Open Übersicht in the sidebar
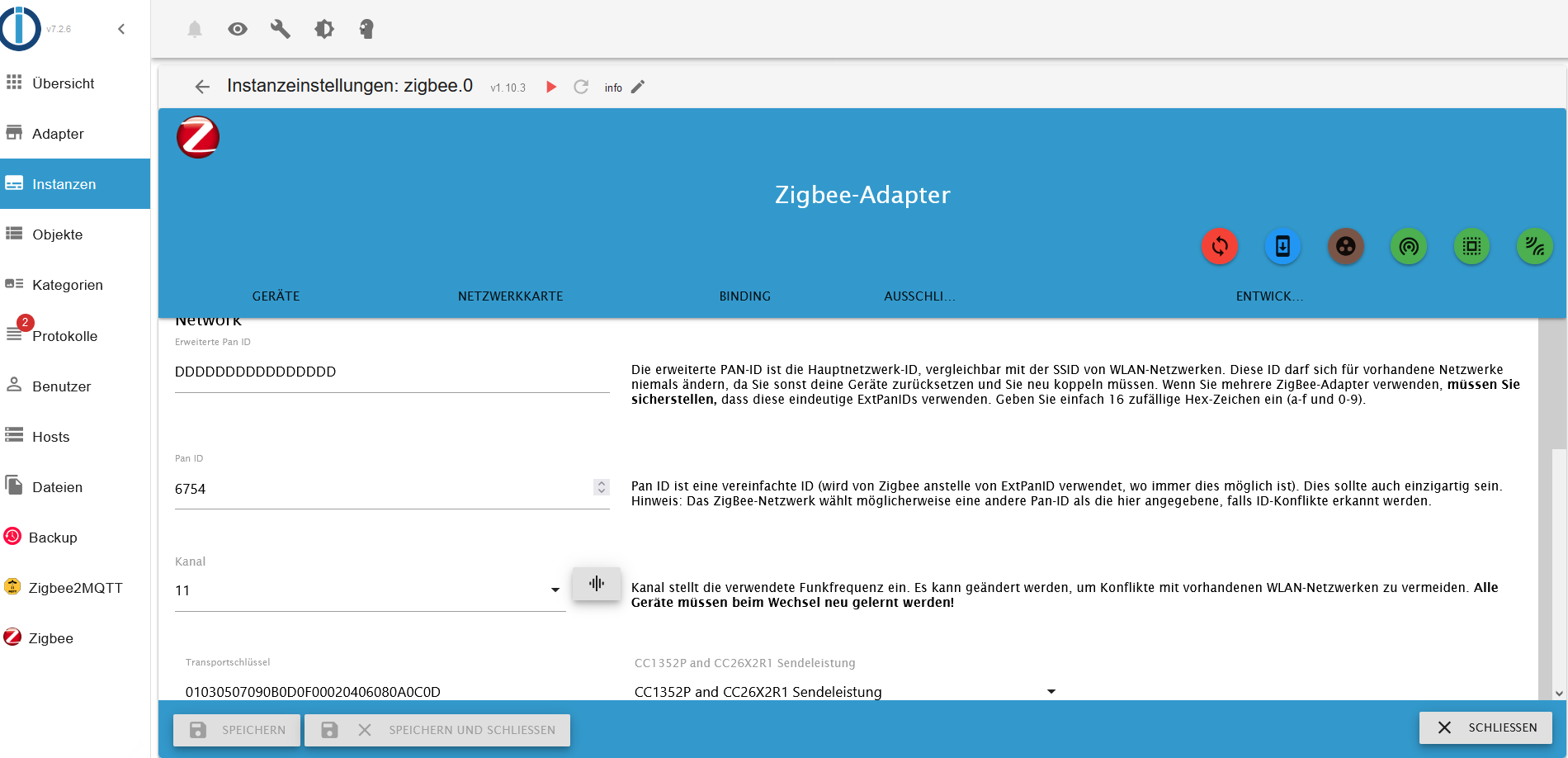 coord(75,83)
